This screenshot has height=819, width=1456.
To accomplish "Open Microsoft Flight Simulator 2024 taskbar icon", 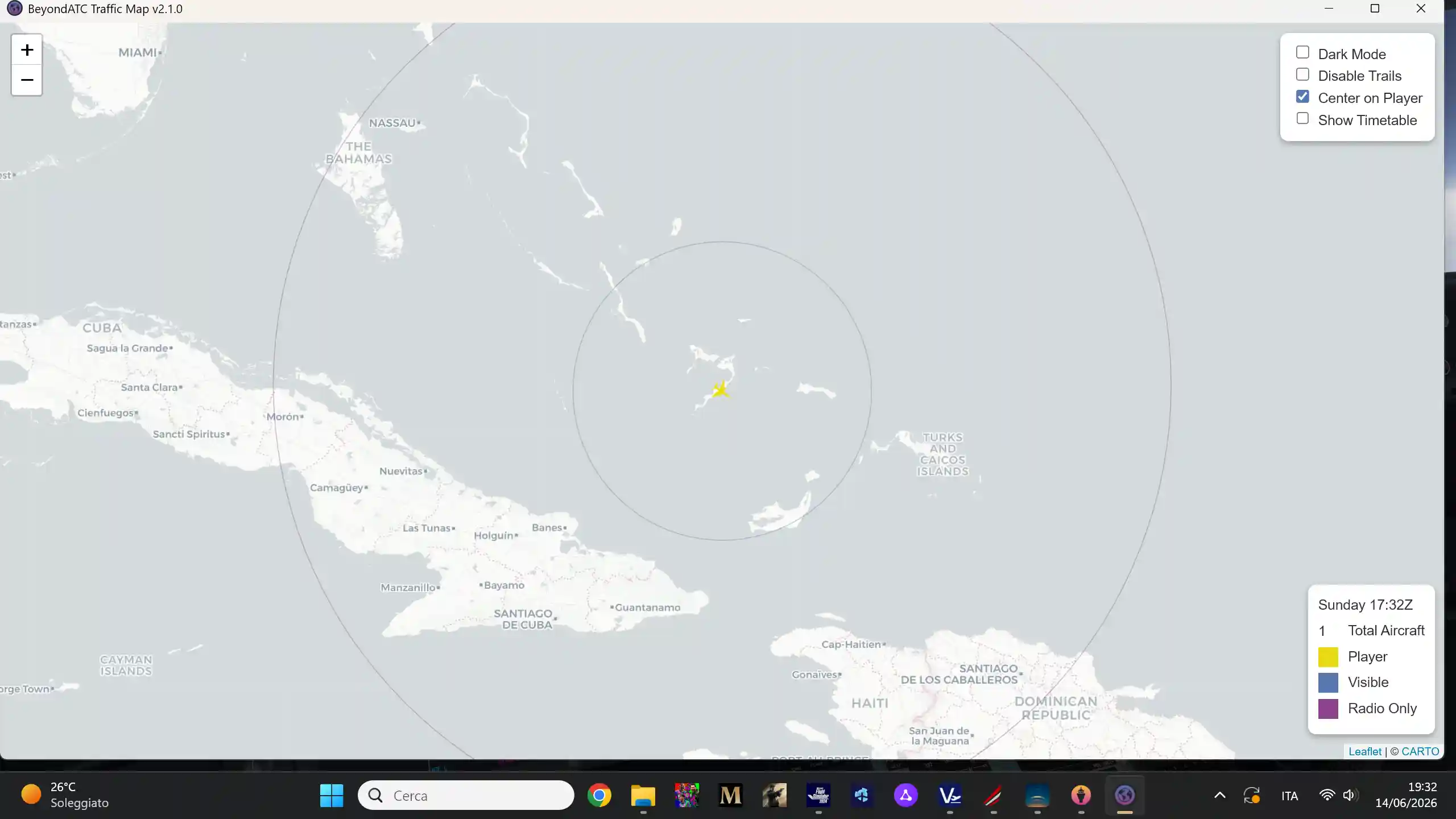I will point(818,795).
